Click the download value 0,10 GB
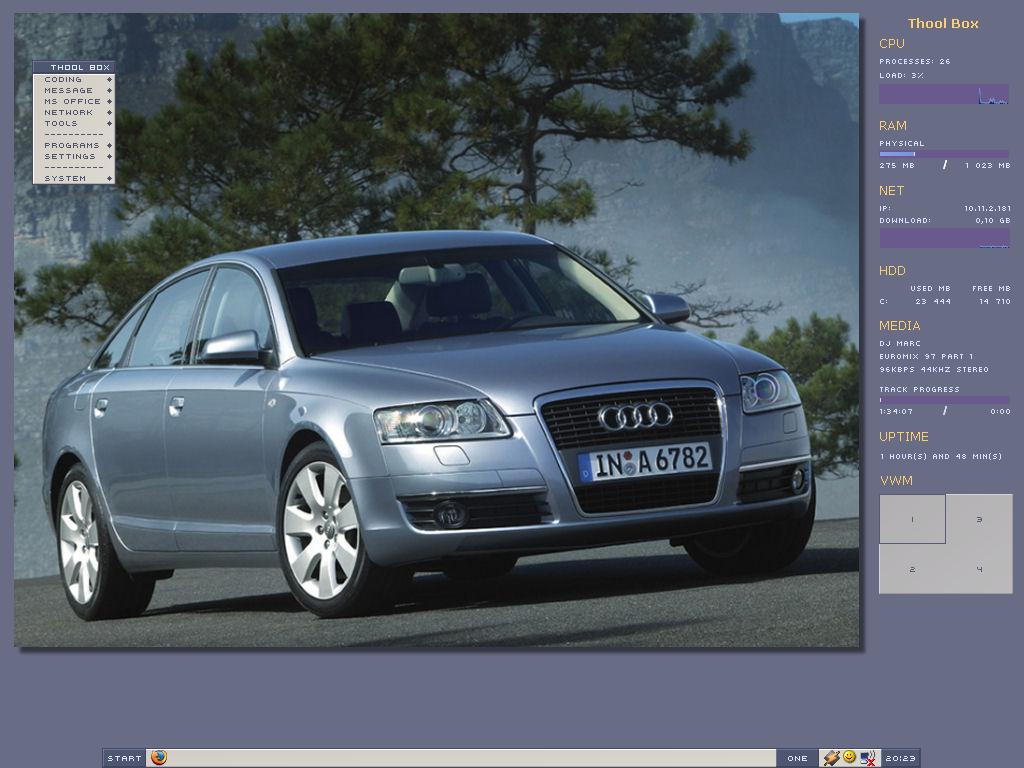Viewport: 1024px width, 768px height. click(993, 221)
